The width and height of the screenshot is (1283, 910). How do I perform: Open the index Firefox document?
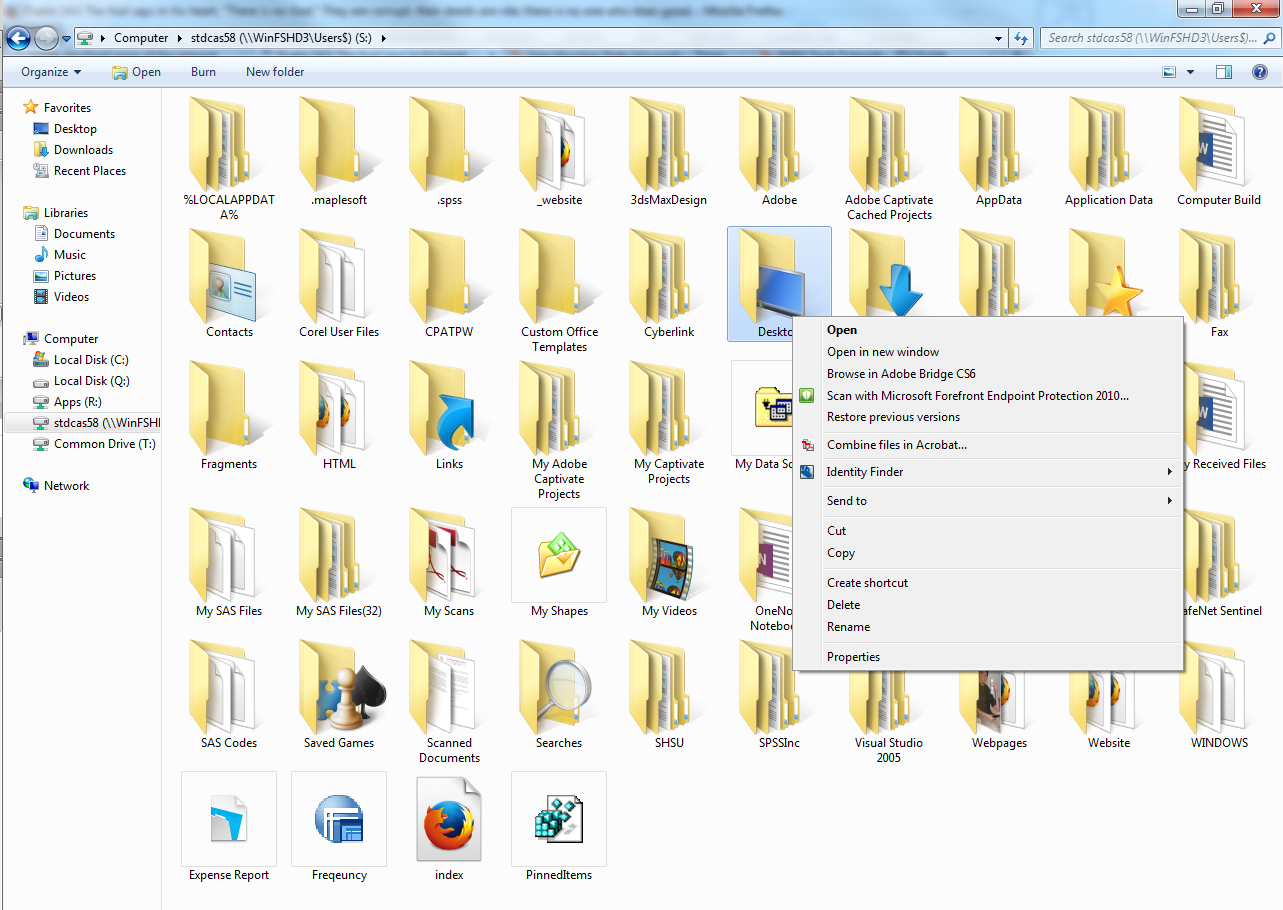click(448, 818)
